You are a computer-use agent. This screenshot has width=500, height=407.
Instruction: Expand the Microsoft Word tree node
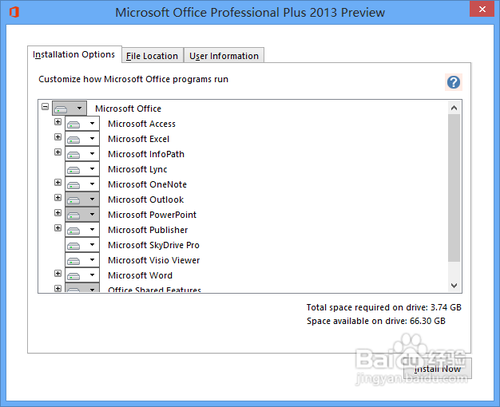pos(58,273)
